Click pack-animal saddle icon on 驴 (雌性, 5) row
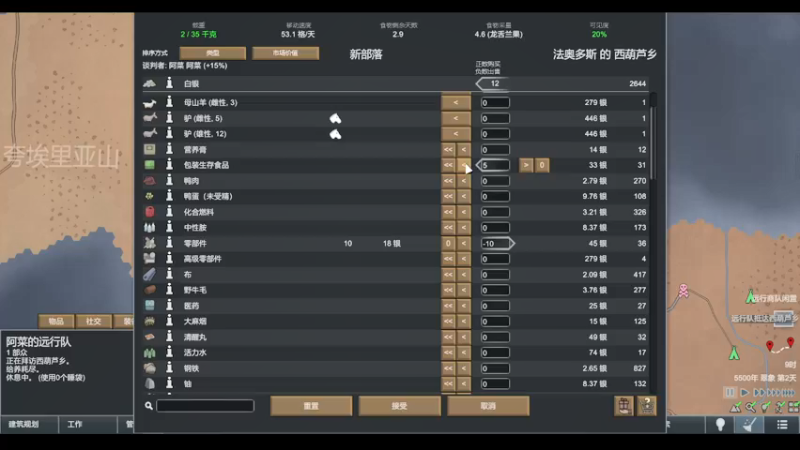This screenshot has height=450, width=800. (335, 118)
